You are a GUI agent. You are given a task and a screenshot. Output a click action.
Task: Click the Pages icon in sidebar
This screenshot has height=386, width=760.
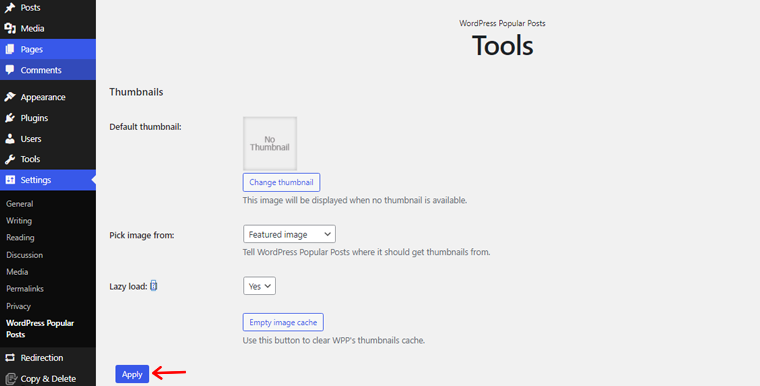[10, 49]
